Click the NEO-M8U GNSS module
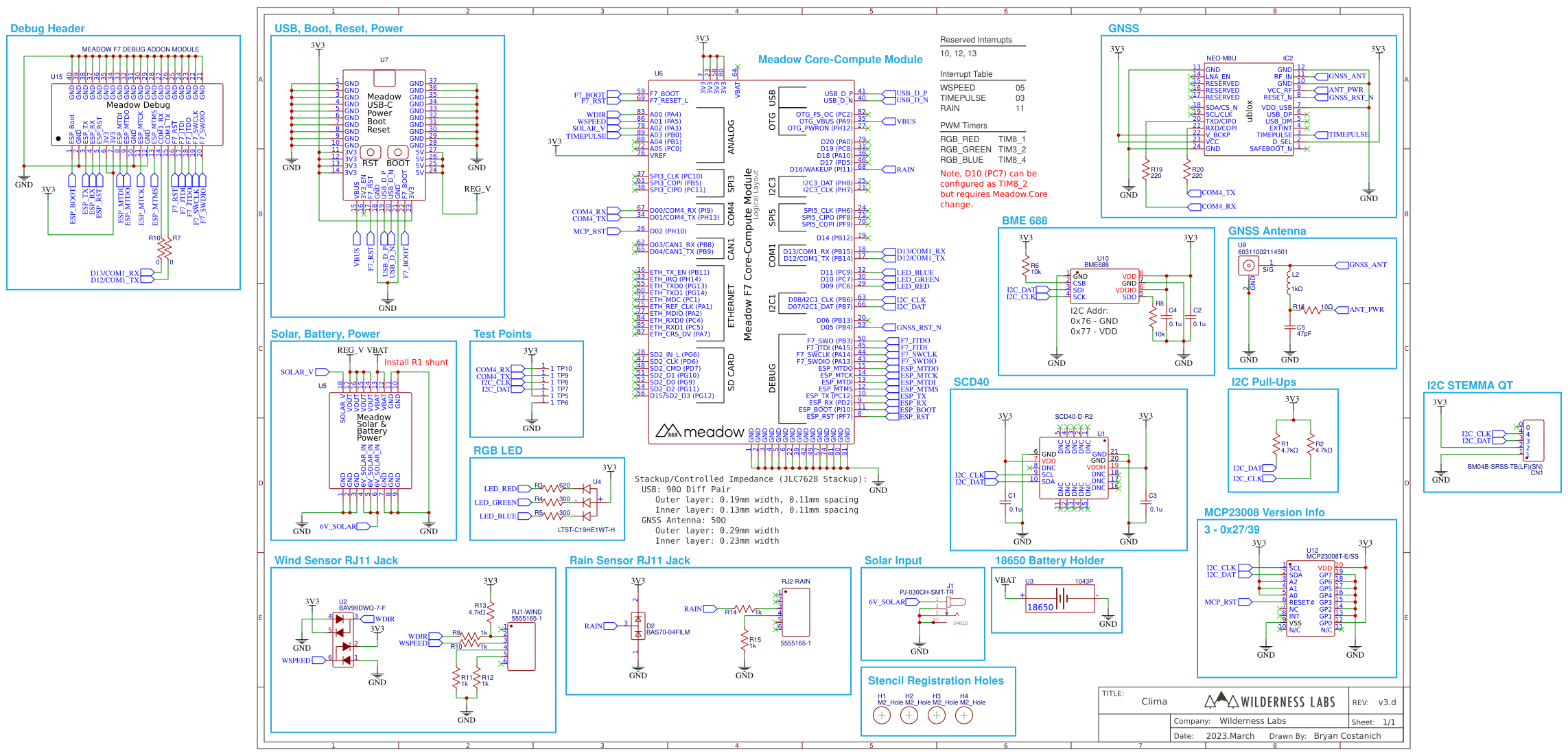This screenshot has width=1568, height=756. 1249,110
